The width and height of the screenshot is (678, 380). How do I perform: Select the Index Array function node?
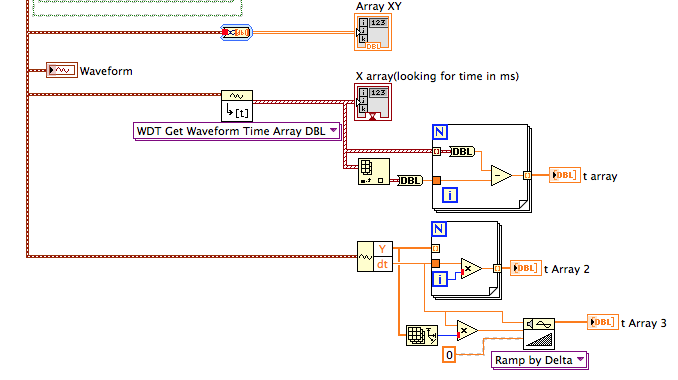click(374, 172)
